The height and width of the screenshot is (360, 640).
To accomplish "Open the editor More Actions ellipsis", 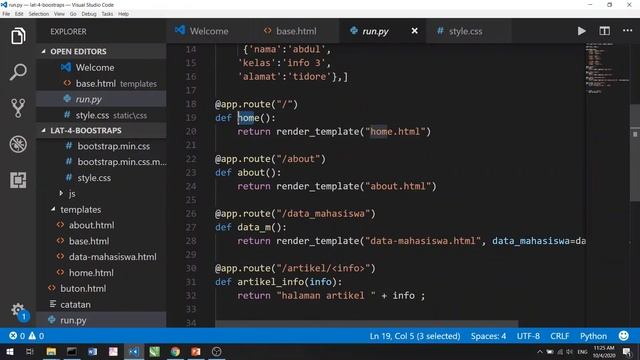I will coord(627,31).
